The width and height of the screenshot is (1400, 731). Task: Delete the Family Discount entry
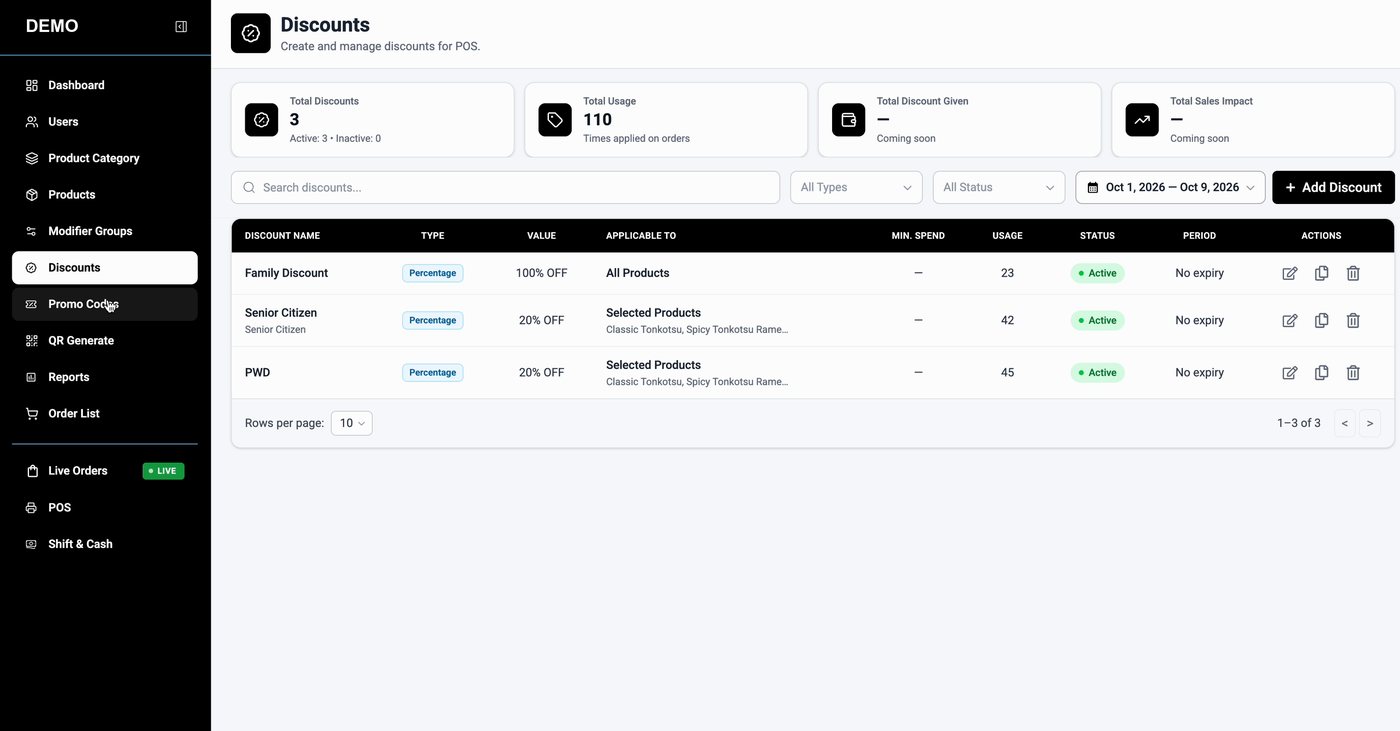coord(1353,273)
